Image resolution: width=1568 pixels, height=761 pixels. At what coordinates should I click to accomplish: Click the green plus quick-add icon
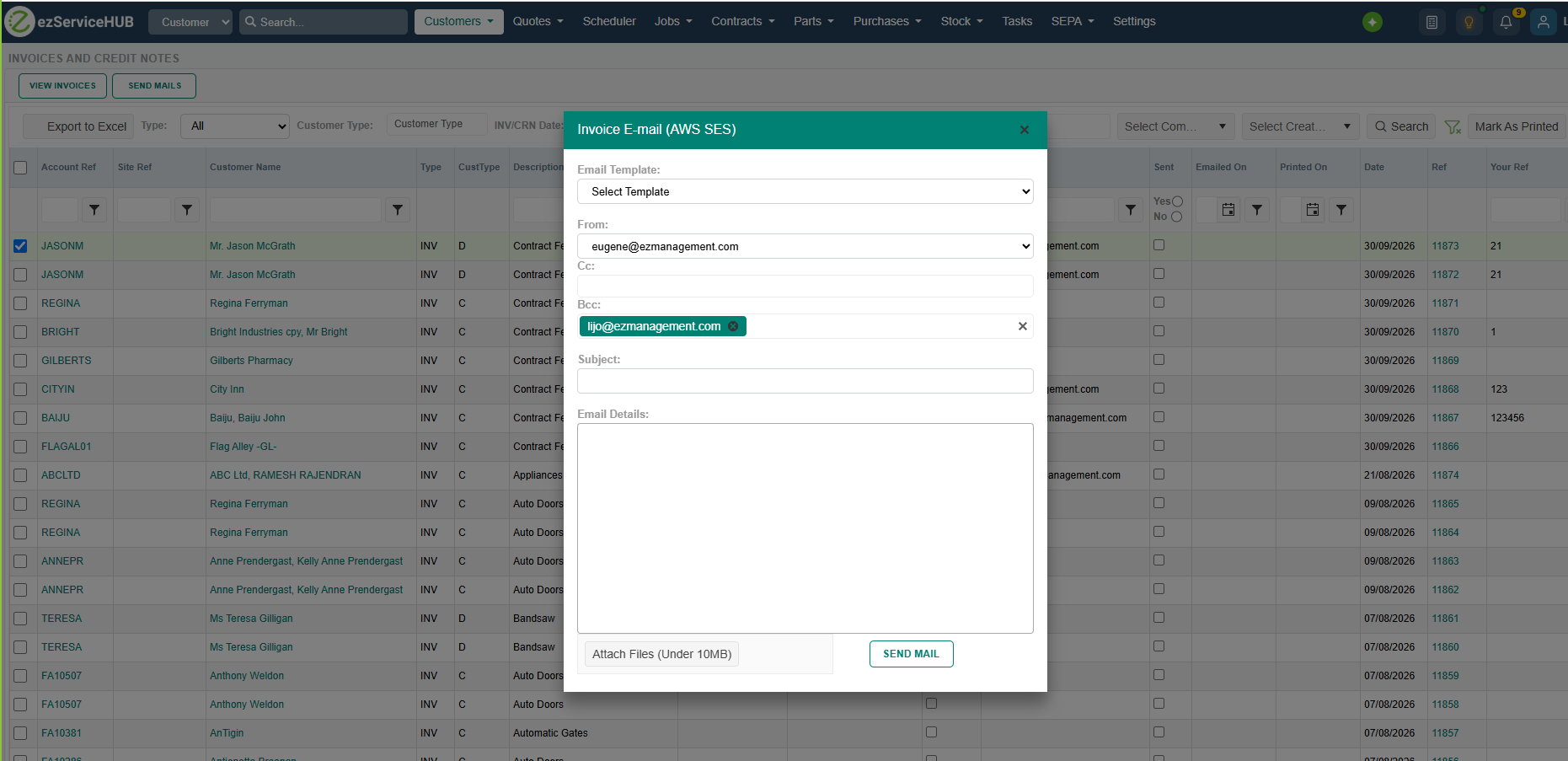click(x=1373, y=22)
